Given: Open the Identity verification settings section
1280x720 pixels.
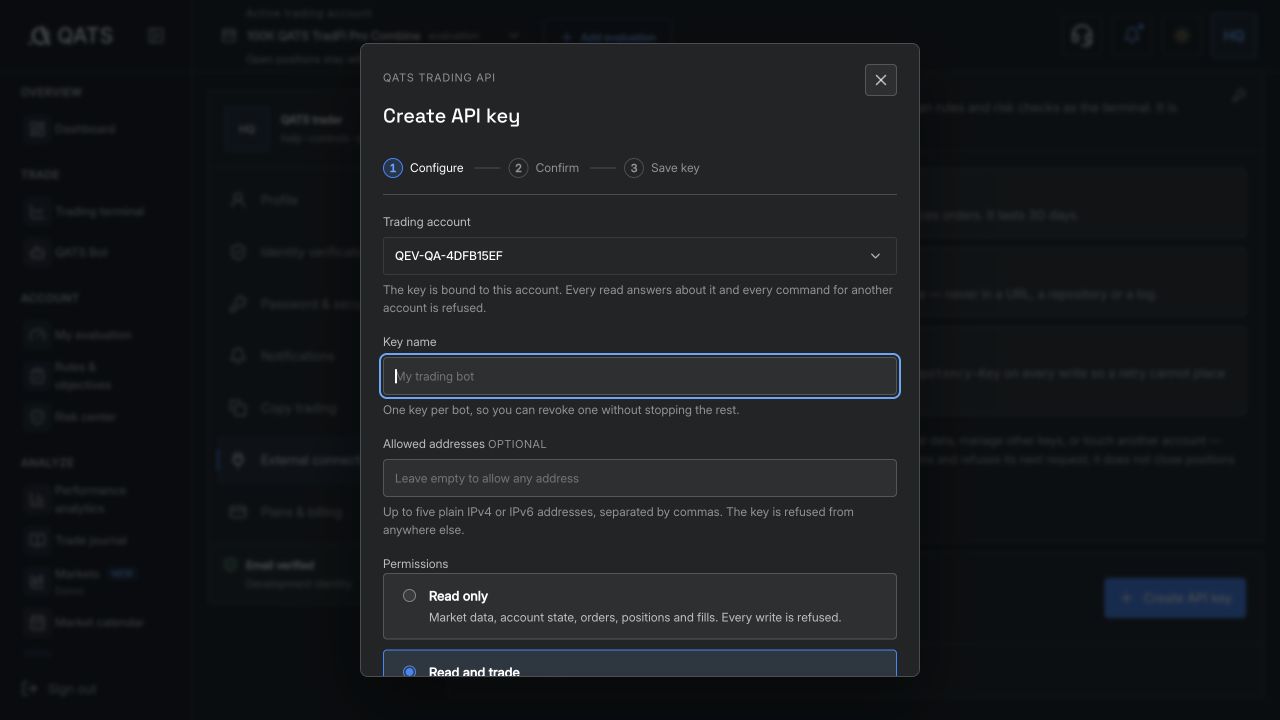Looking at the screenshot, I should point(289,252).
